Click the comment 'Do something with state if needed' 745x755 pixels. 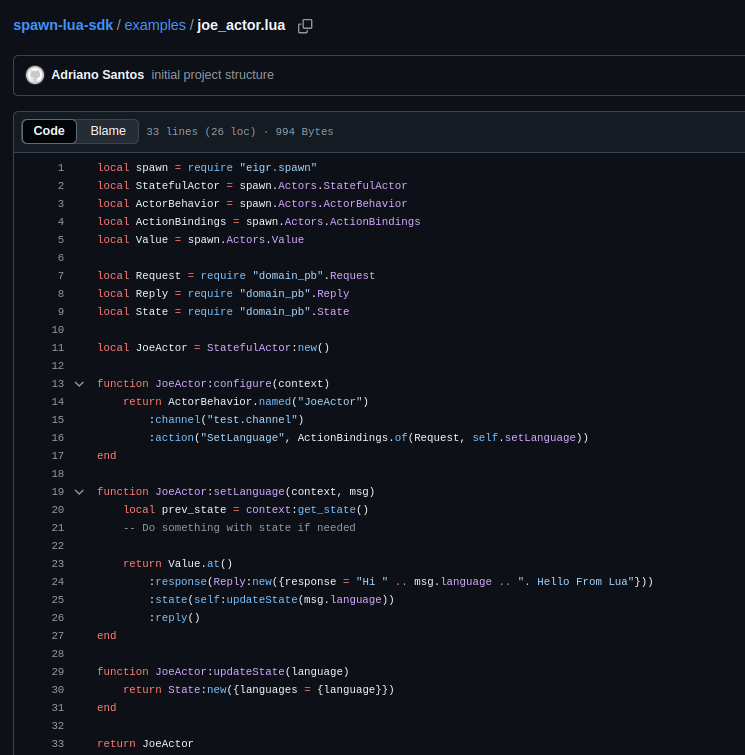coord(239,528)
